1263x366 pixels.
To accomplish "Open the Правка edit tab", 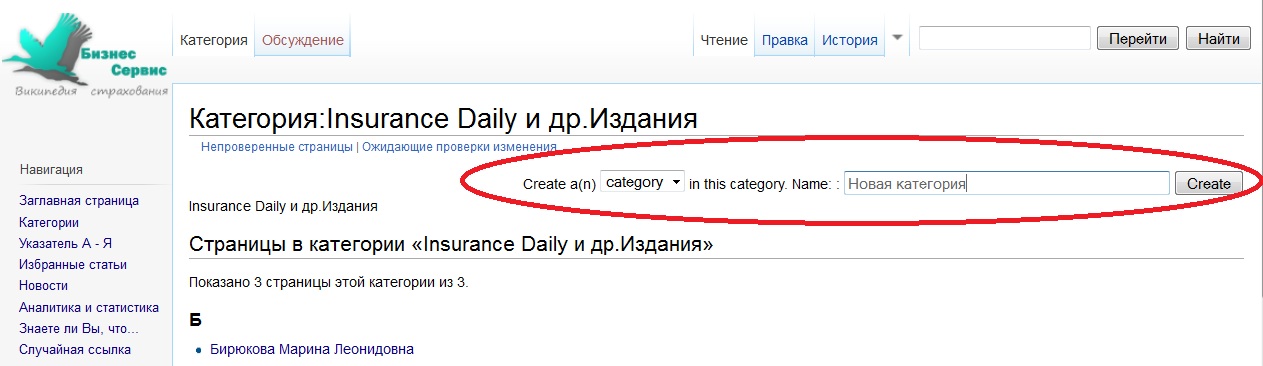I will (785, 40).
